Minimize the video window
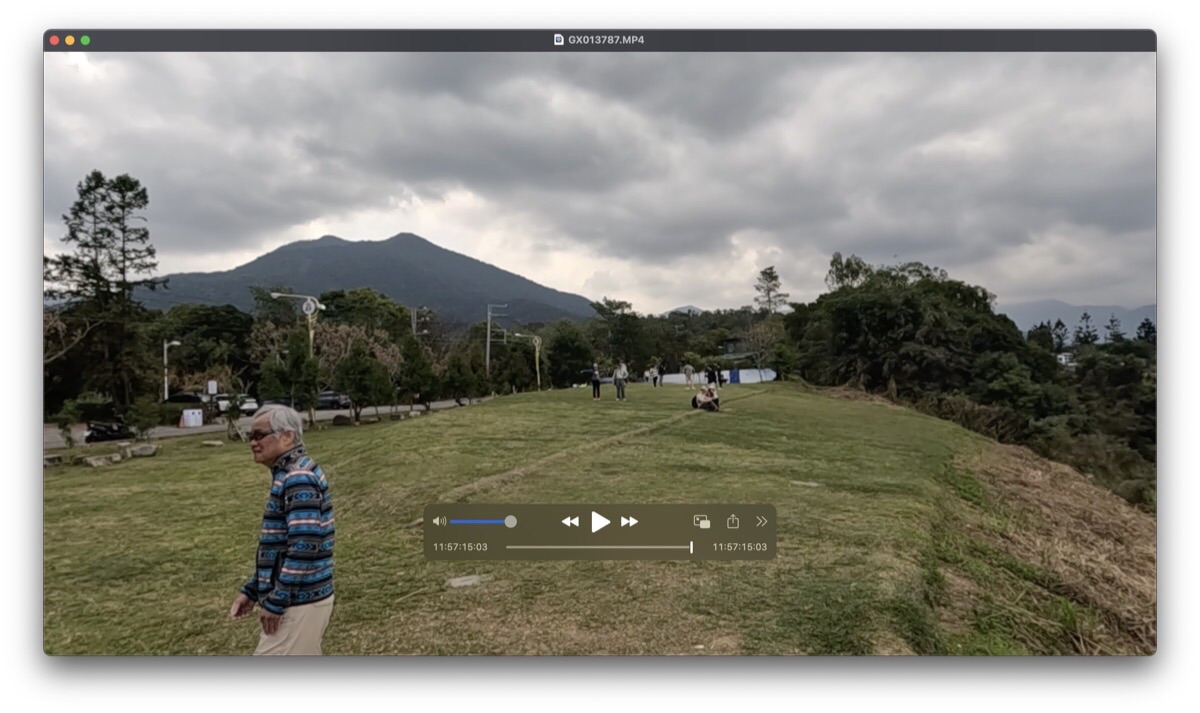The image size is (1200, 713). 70,40
